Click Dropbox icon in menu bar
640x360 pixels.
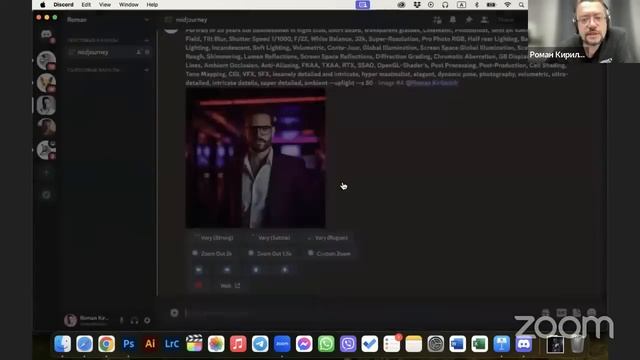click(417, 5)
